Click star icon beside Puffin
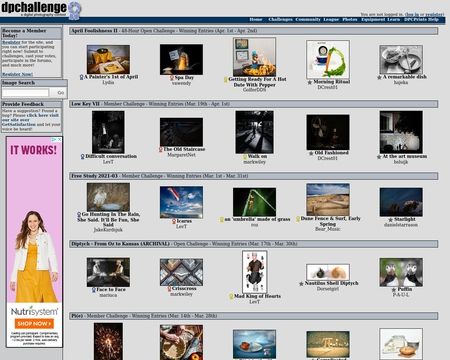This screenshot has height=360, width=450. [394, 289]
